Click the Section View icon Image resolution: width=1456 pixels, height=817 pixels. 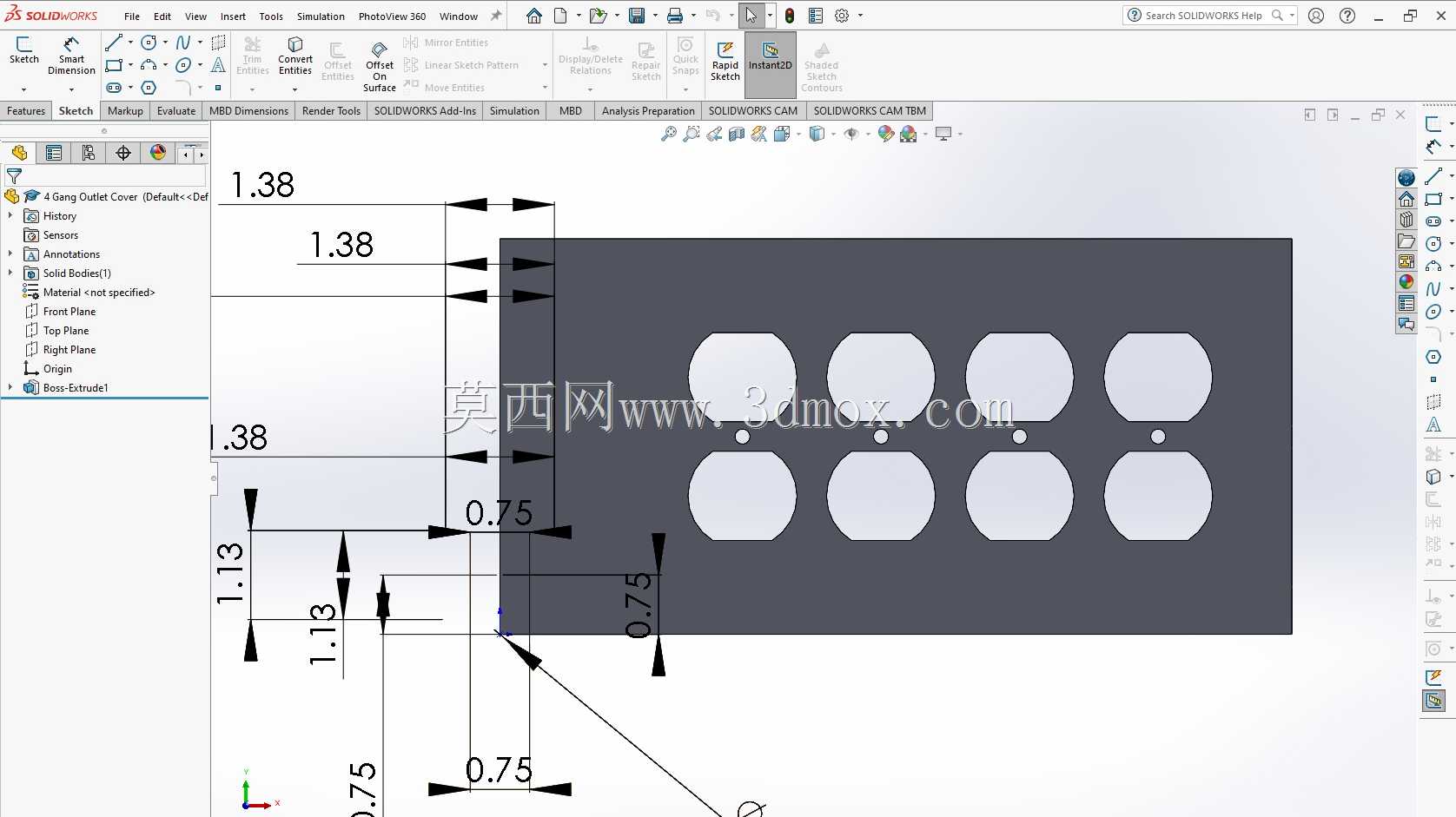pyautogui.click(x=737, y=134)
